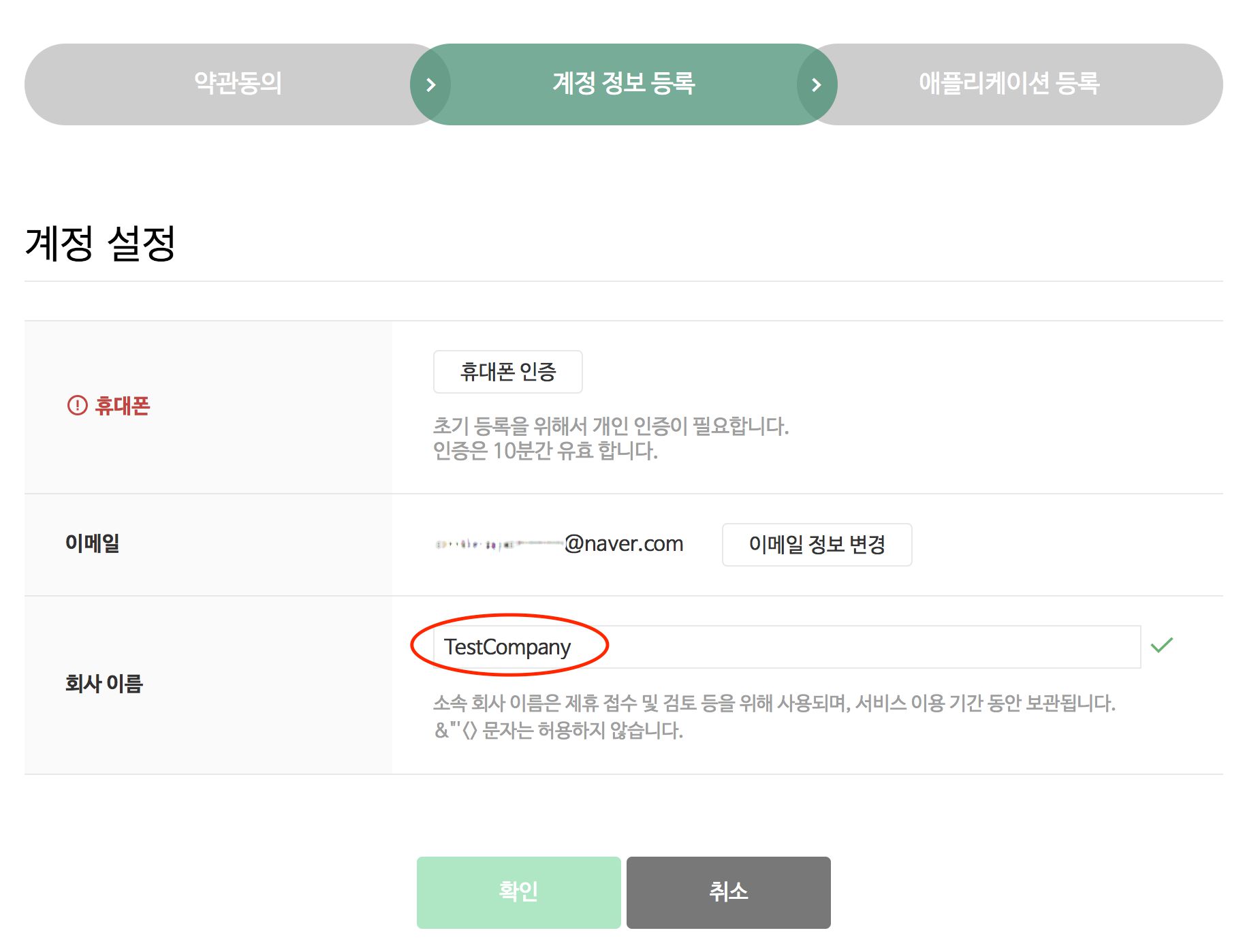Click the arrow circle after 약관동의 step
1245x952 pixels.
430,84
